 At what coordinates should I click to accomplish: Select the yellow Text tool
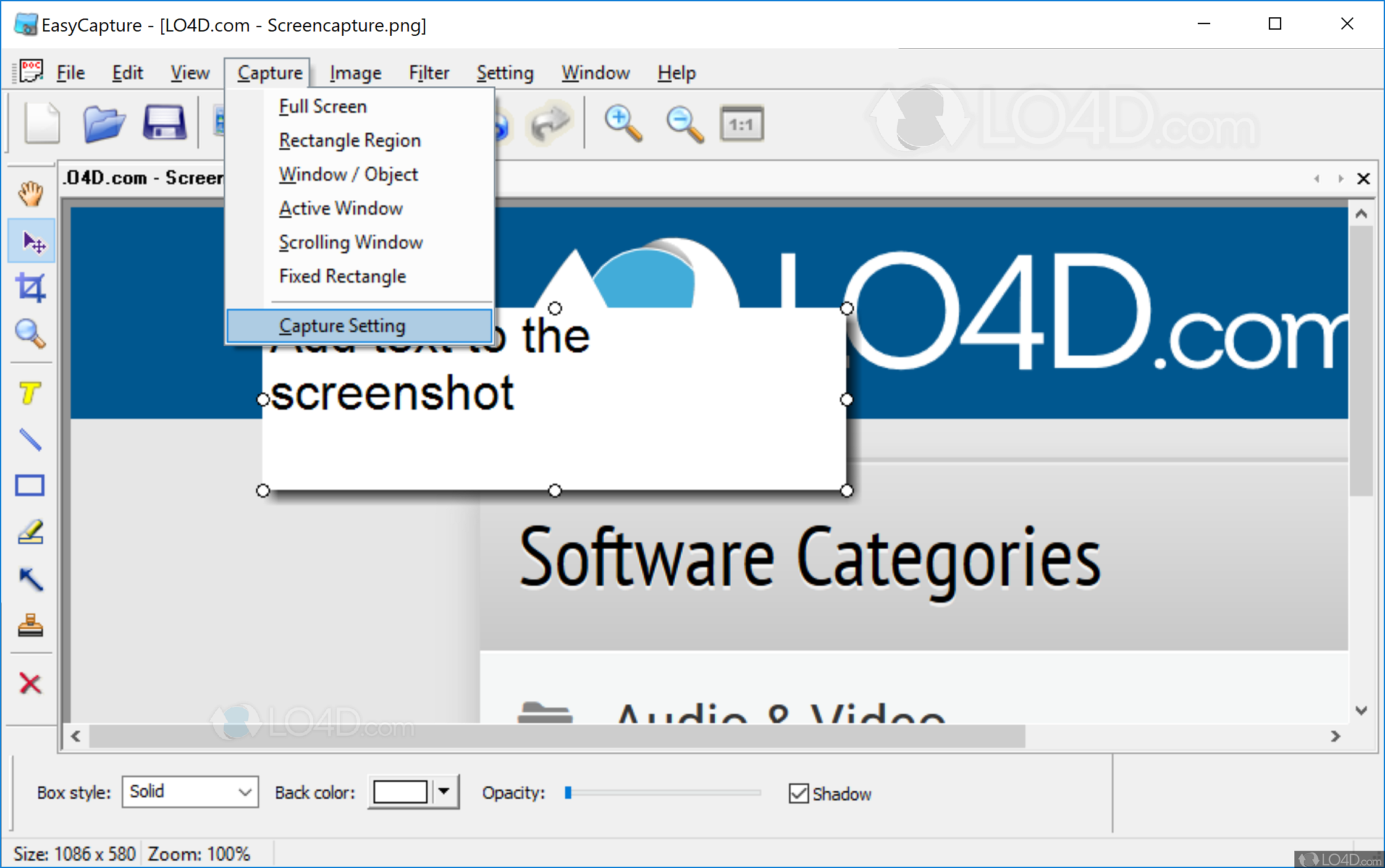[x=30, y=394]
